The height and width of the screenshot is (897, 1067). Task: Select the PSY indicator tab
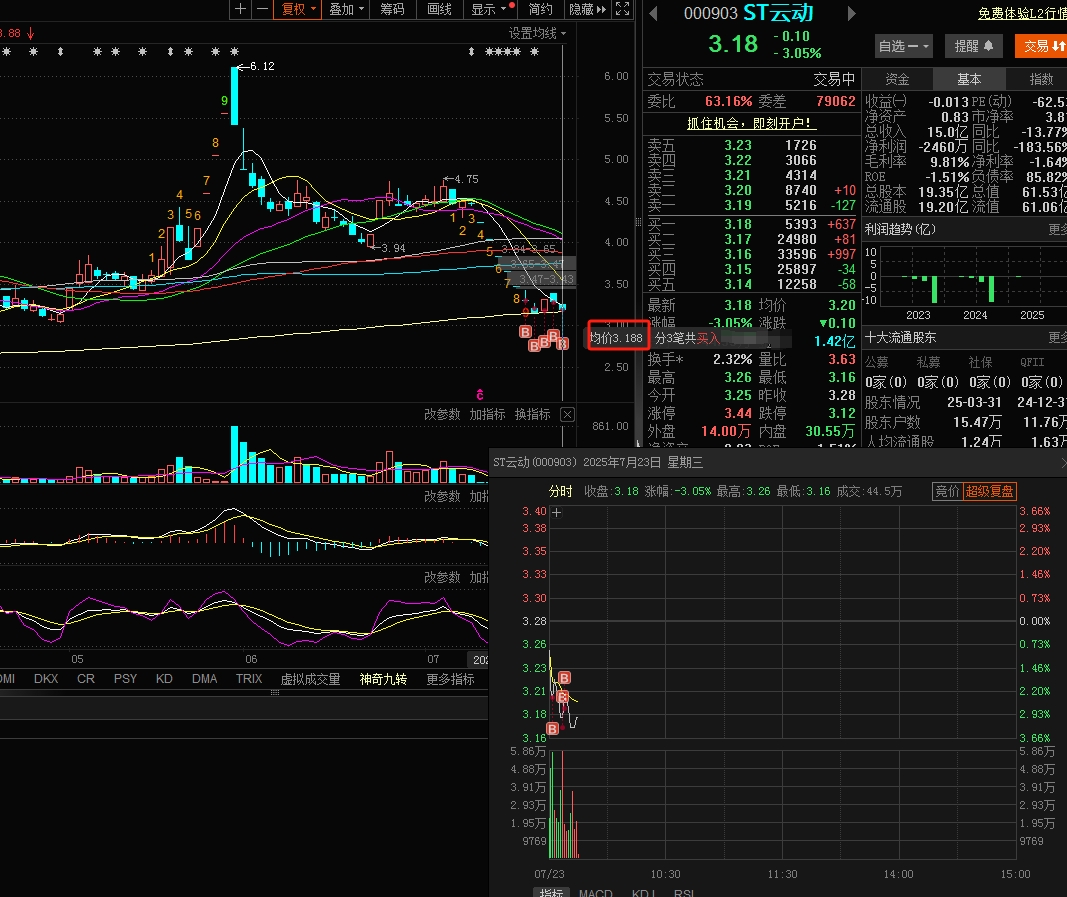(x=125, y=679)
